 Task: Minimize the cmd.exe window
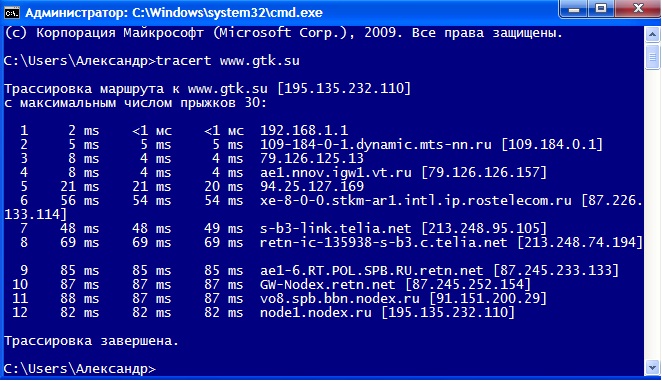[574, 8]
